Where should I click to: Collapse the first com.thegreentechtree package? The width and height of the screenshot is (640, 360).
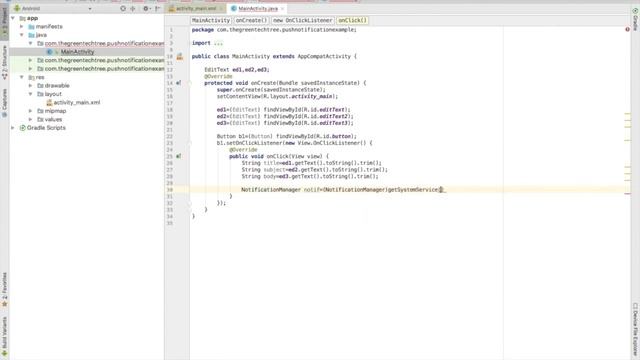coord(30,43)
